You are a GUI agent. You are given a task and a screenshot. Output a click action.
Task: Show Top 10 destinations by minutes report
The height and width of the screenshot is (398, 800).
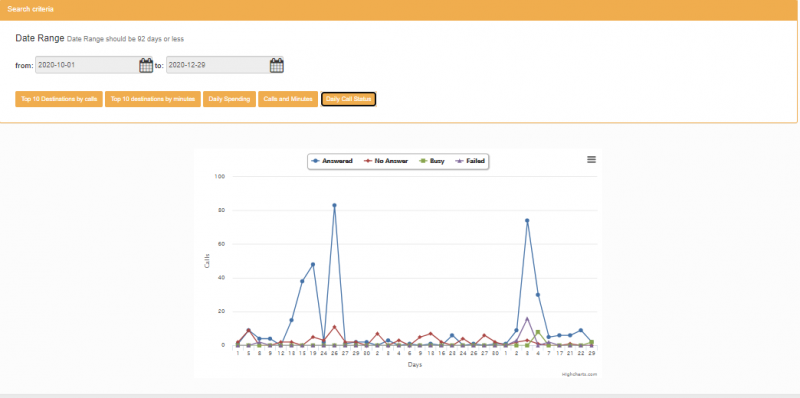click(x=153, y=99)
